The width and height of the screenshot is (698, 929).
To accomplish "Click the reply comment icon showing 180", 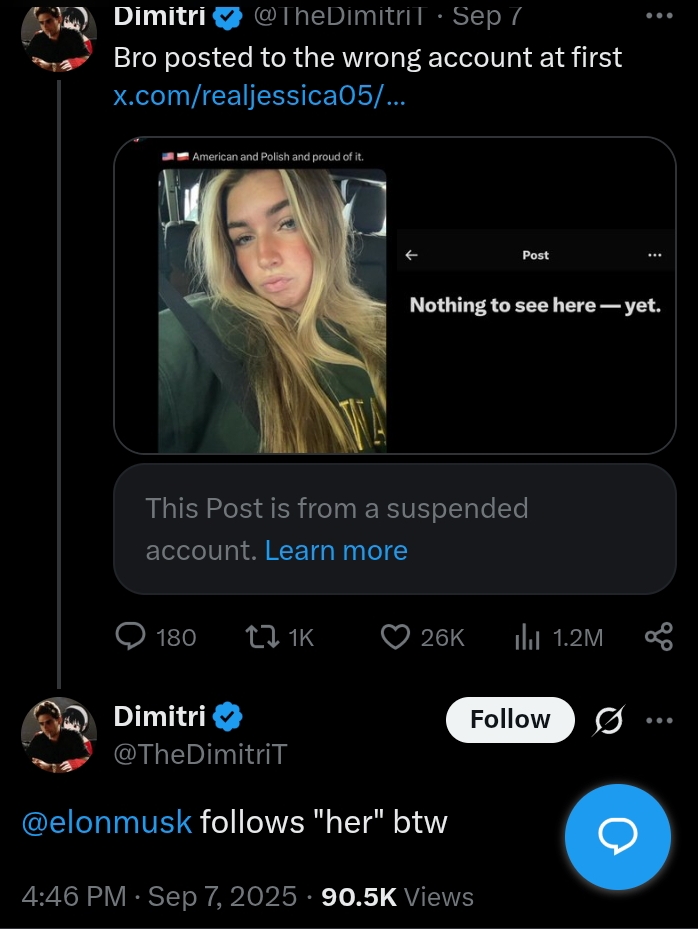I will pos(132,637).
